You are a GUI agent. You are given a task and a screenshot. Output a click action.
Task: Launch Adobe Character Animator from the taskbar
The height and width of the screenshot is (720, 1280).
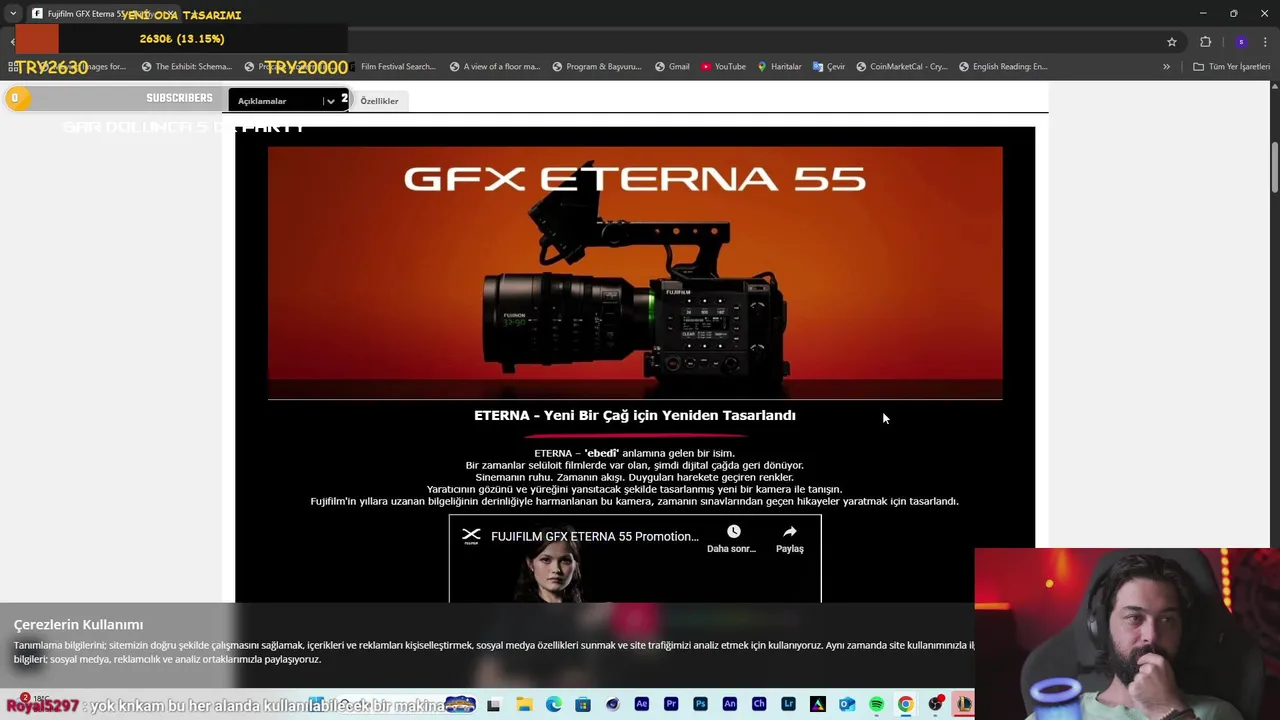tap(759, 705)
